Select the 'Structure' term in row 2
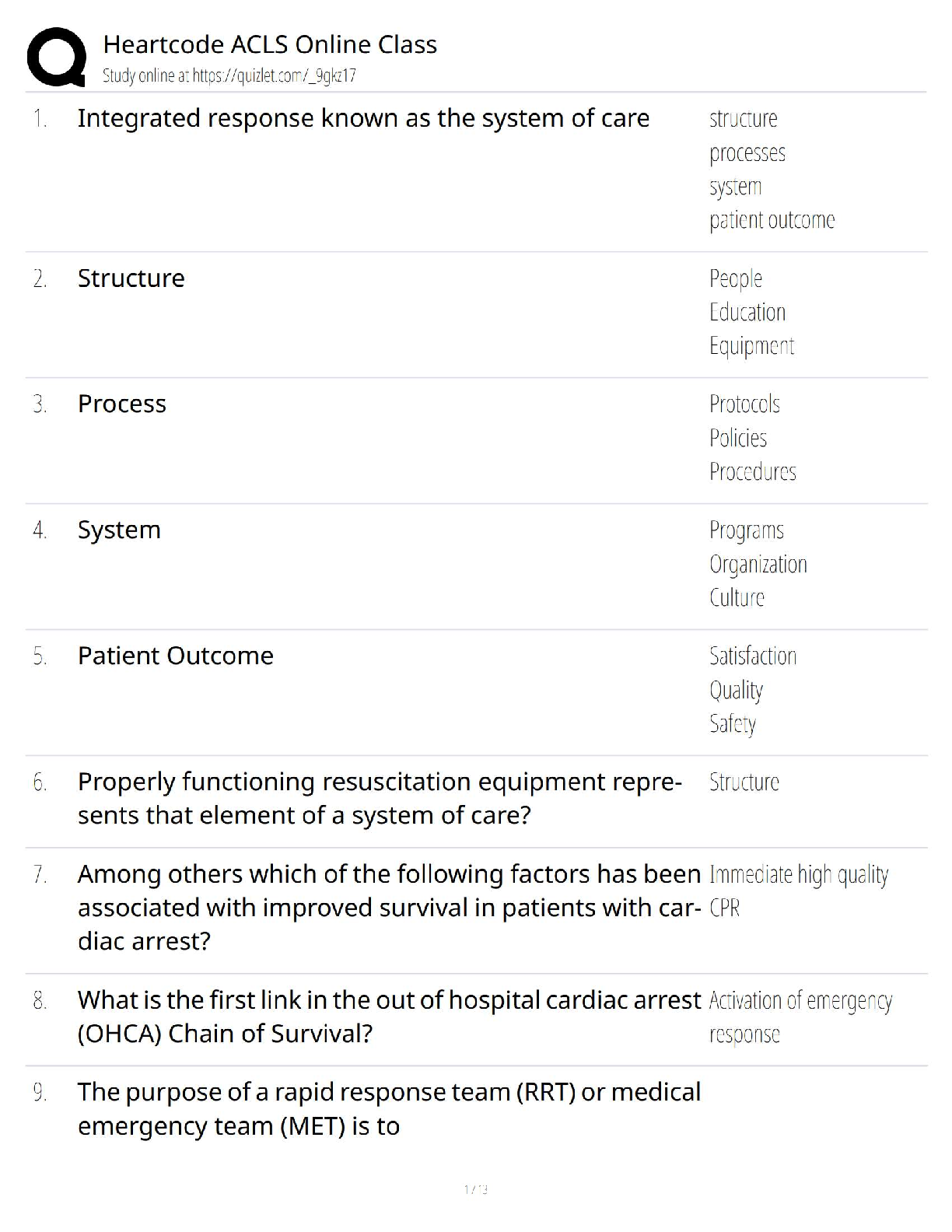The image size is (952, 1232). point(131,278)
